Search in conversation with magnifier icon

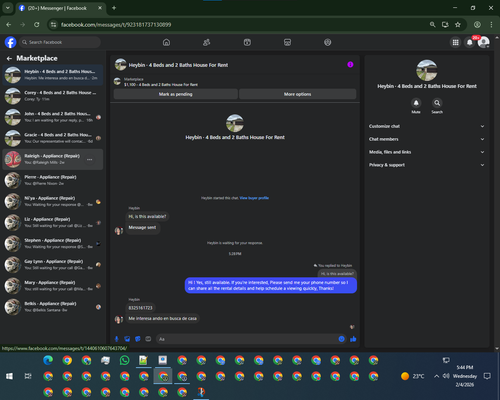tap(437, 103)
